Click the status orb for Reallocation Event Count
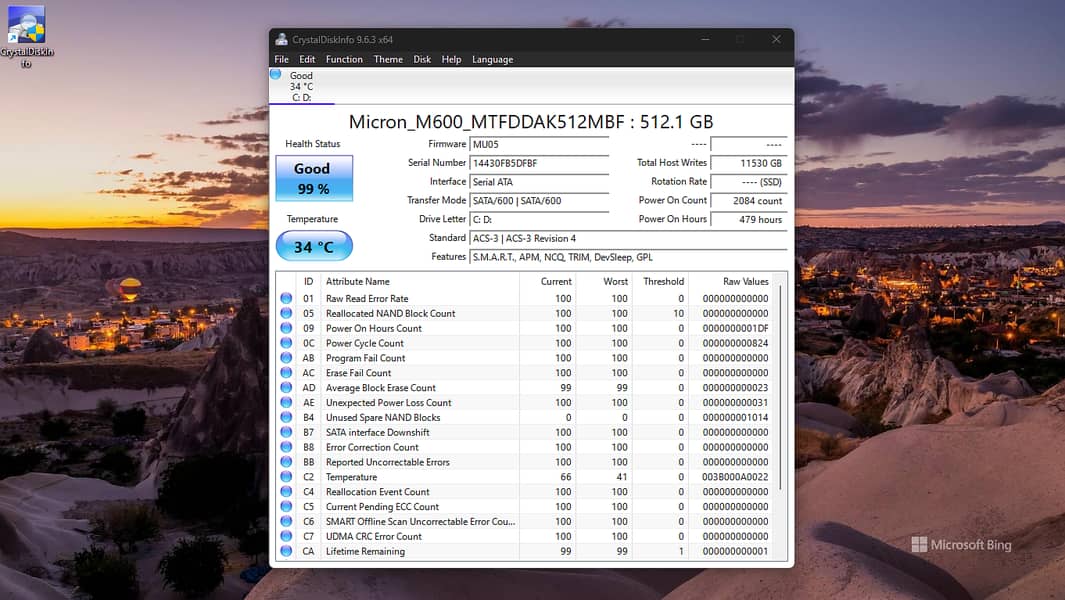 click(x=286, y=492)
